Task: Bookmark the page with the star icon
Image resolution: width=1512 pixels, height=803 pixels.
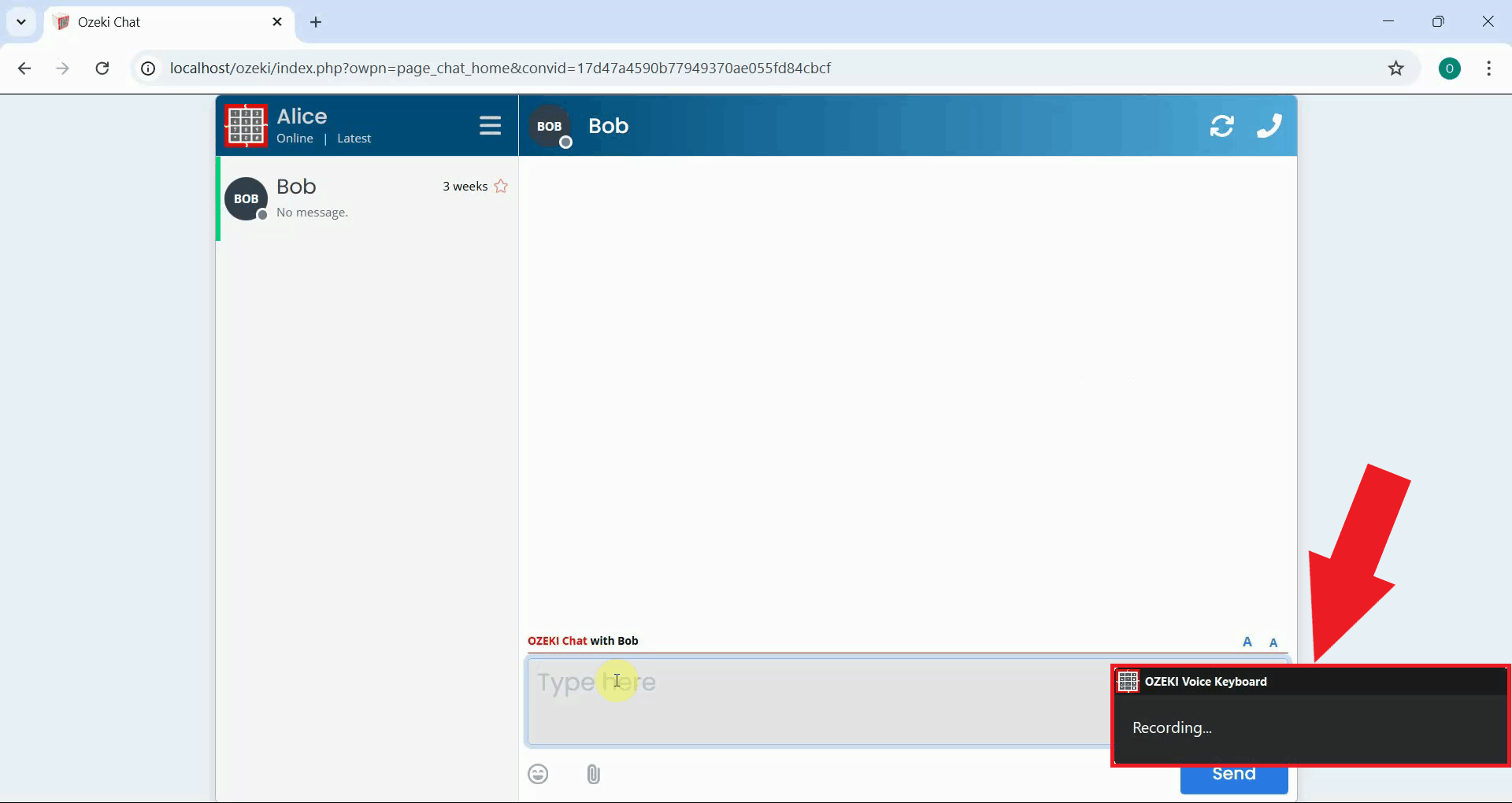Action: 1396,68
